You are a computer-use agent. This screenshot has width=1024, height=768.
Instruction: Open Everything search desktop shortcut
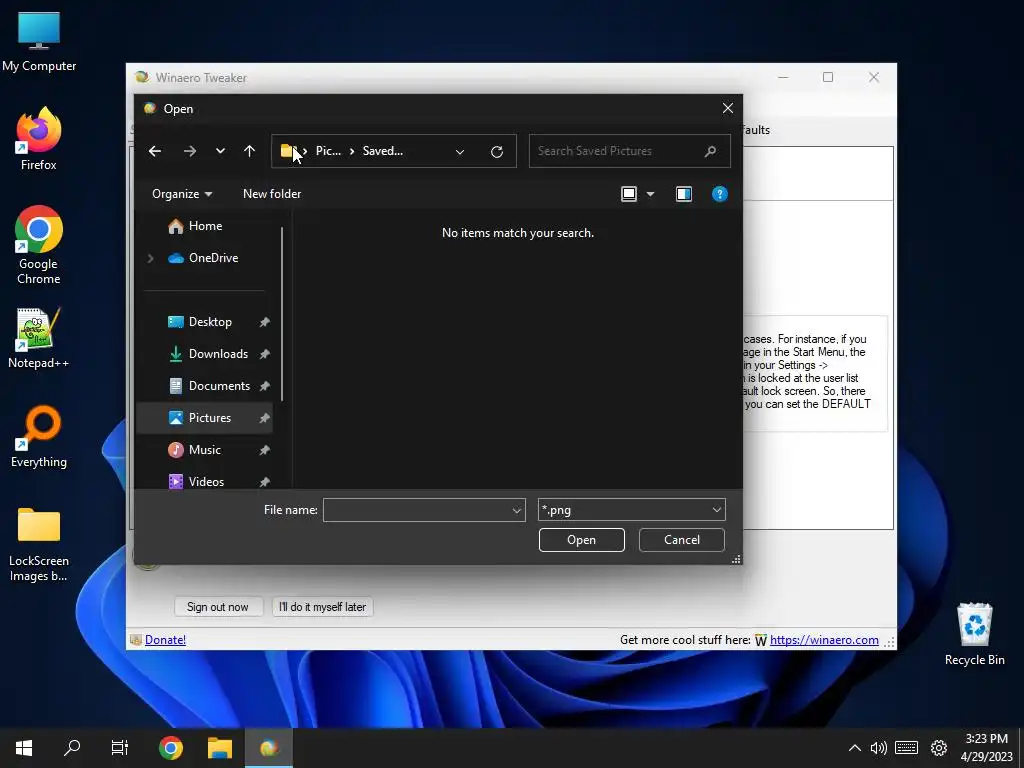39,437
